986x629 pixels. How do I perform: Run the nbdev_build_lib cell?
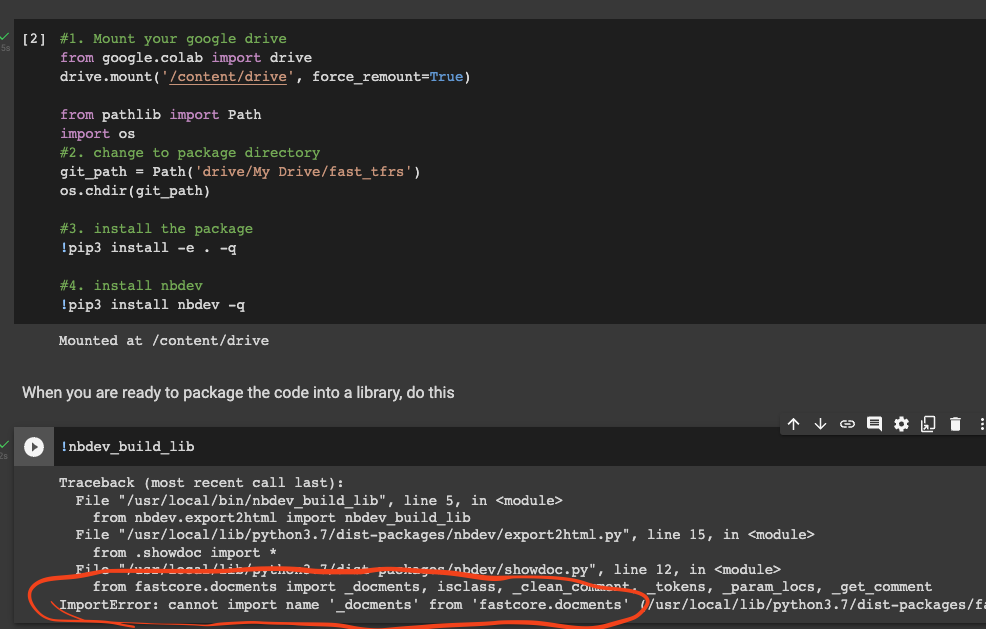[x=34, y=446]
